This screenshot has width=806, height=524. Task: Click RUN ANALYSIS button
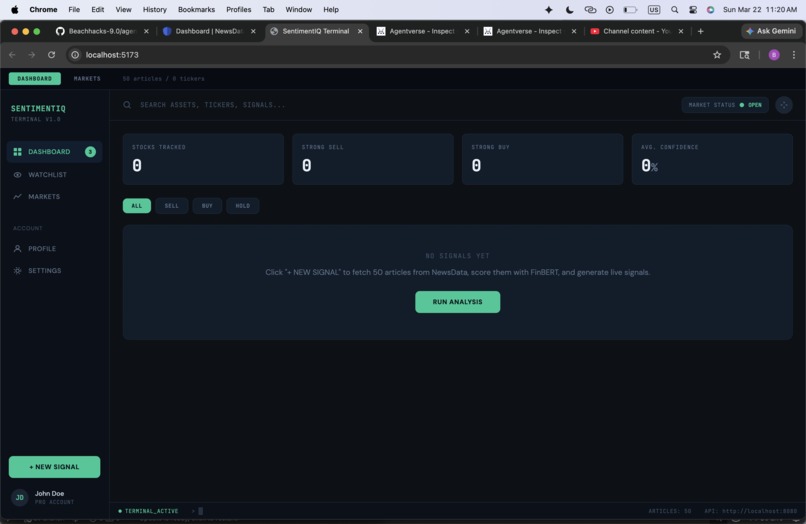457,302
